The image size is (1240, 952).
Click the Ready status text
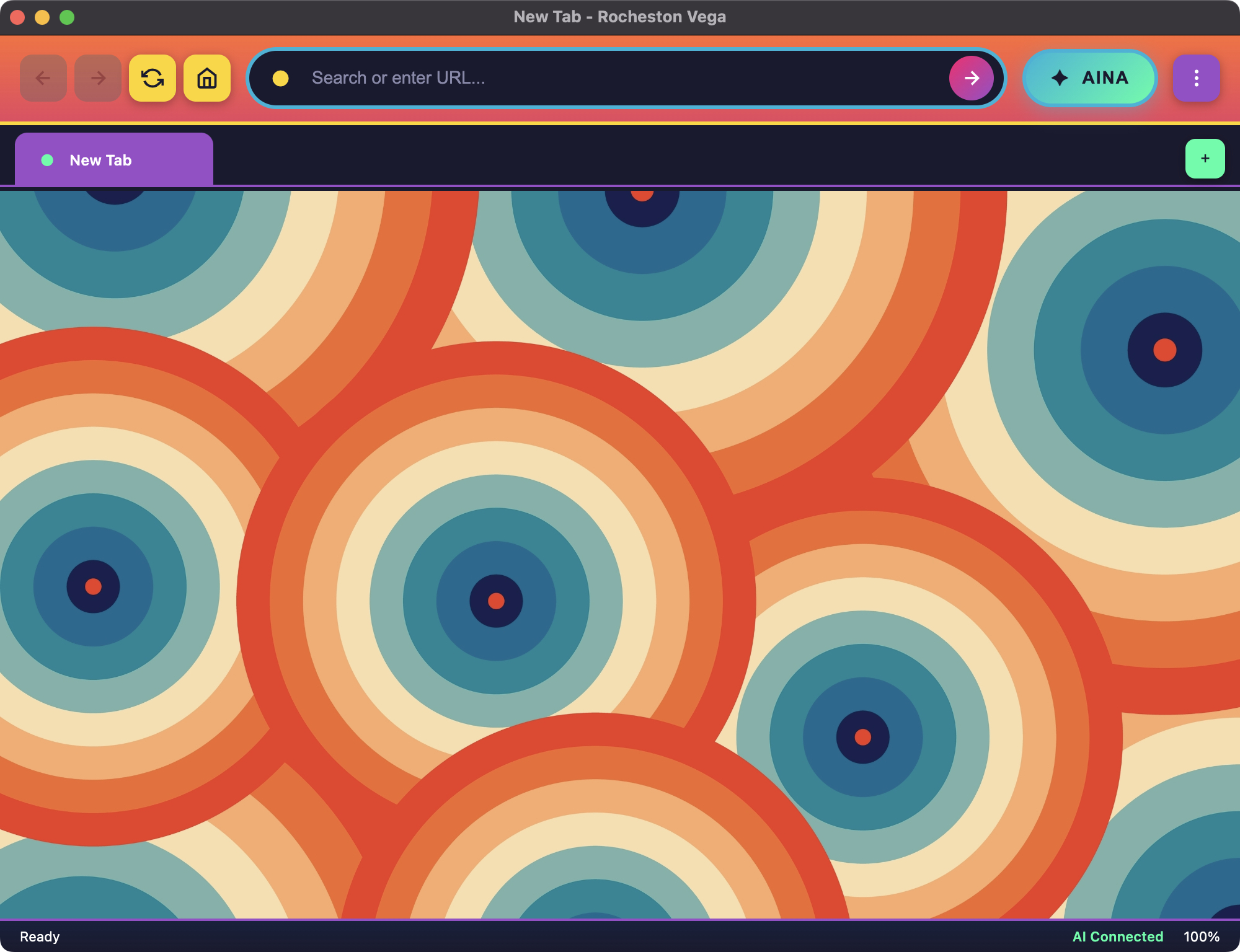(40, 937)
